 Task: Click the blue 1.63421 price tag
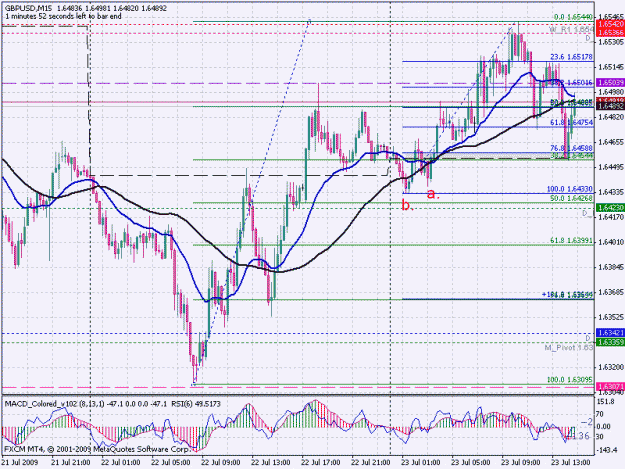(609, 333)
